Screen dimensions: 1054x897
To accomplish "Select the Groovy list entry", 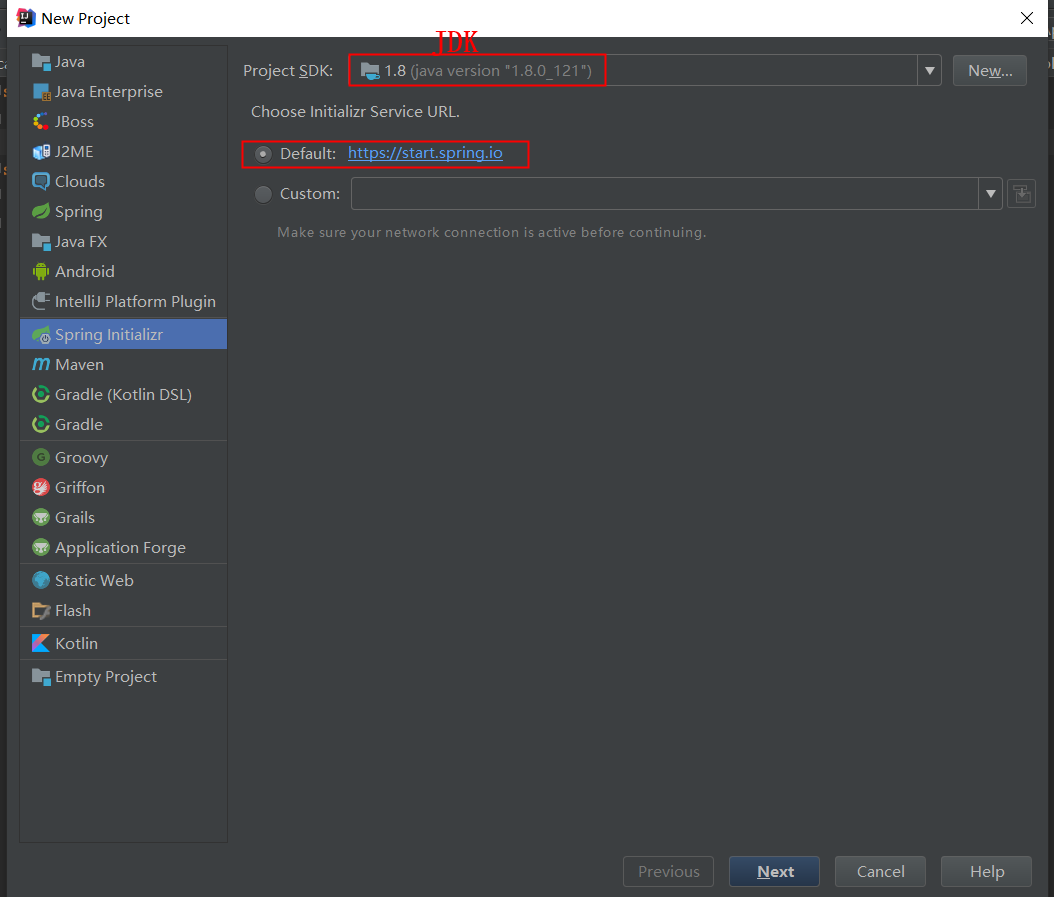I will pos(124,458).
